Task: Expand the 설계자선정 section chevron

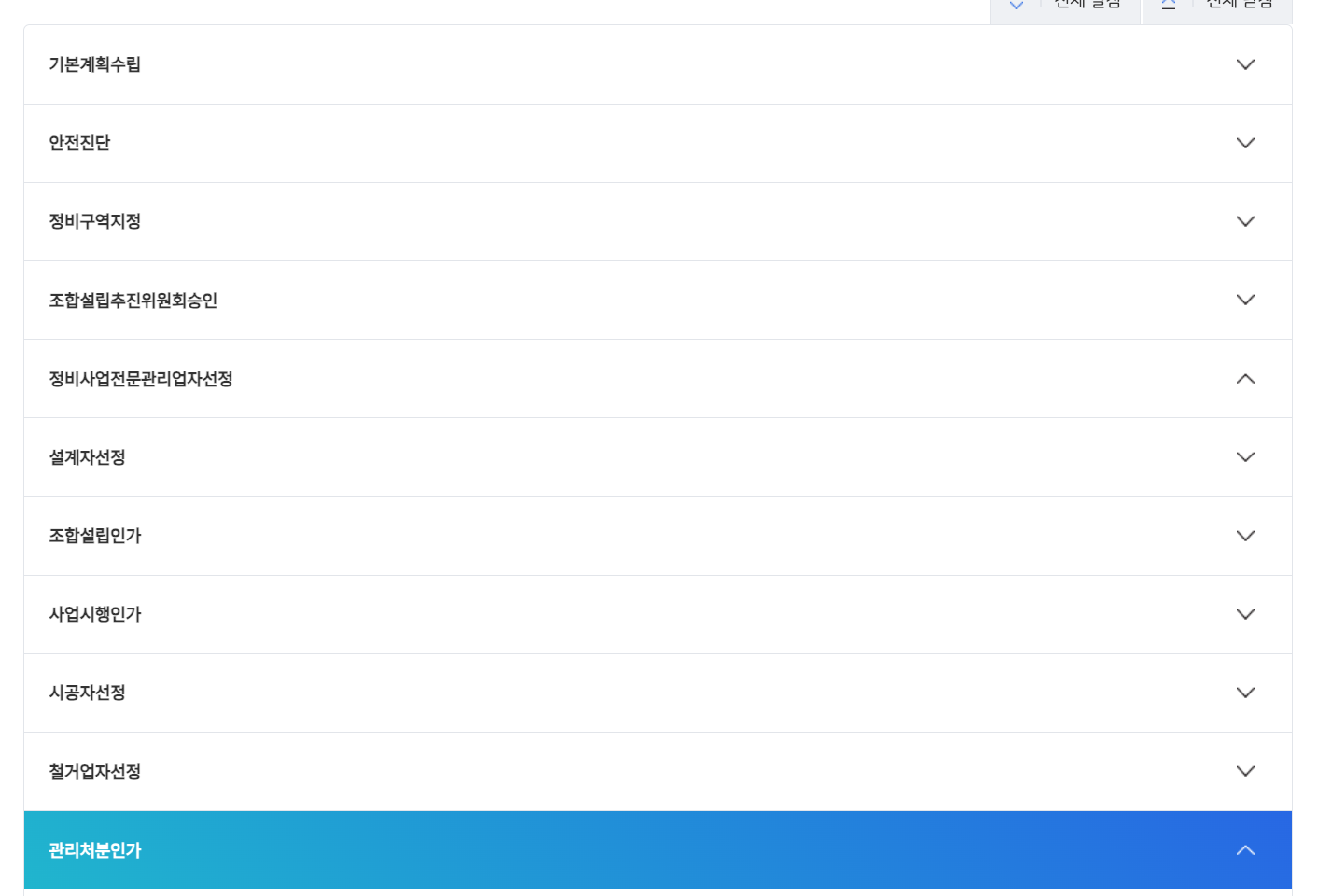Action: point(1245,456)
